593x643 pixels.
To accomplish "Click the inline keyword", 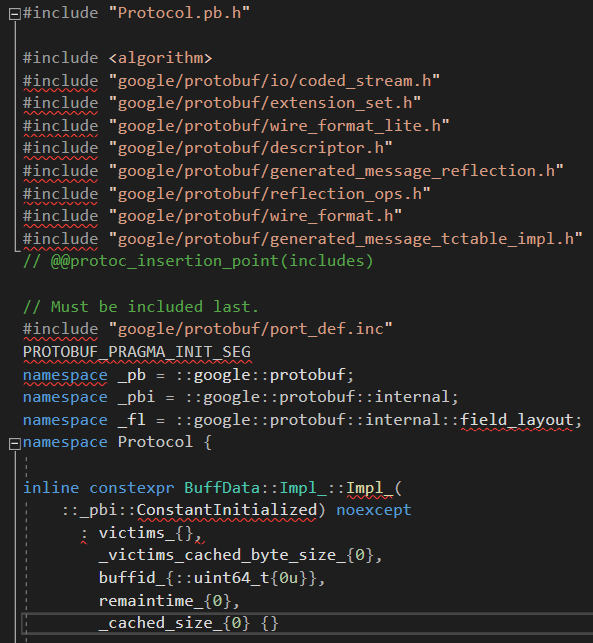I will point(51,488).
